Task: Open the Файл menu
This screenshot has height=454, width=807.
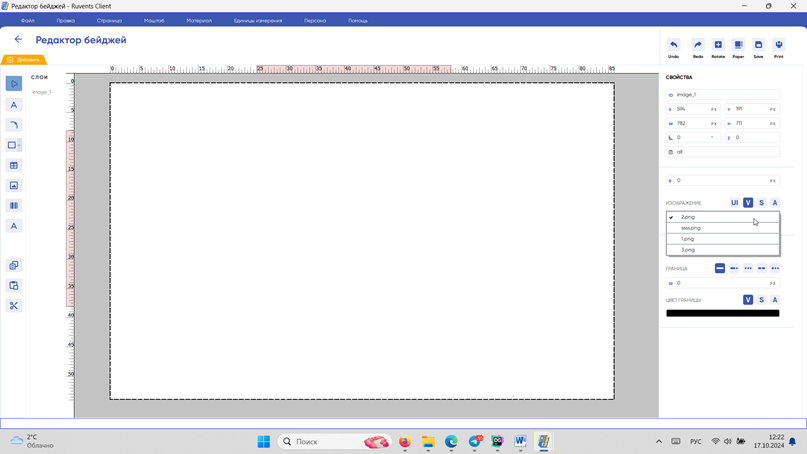Action: tap(28, 20)
